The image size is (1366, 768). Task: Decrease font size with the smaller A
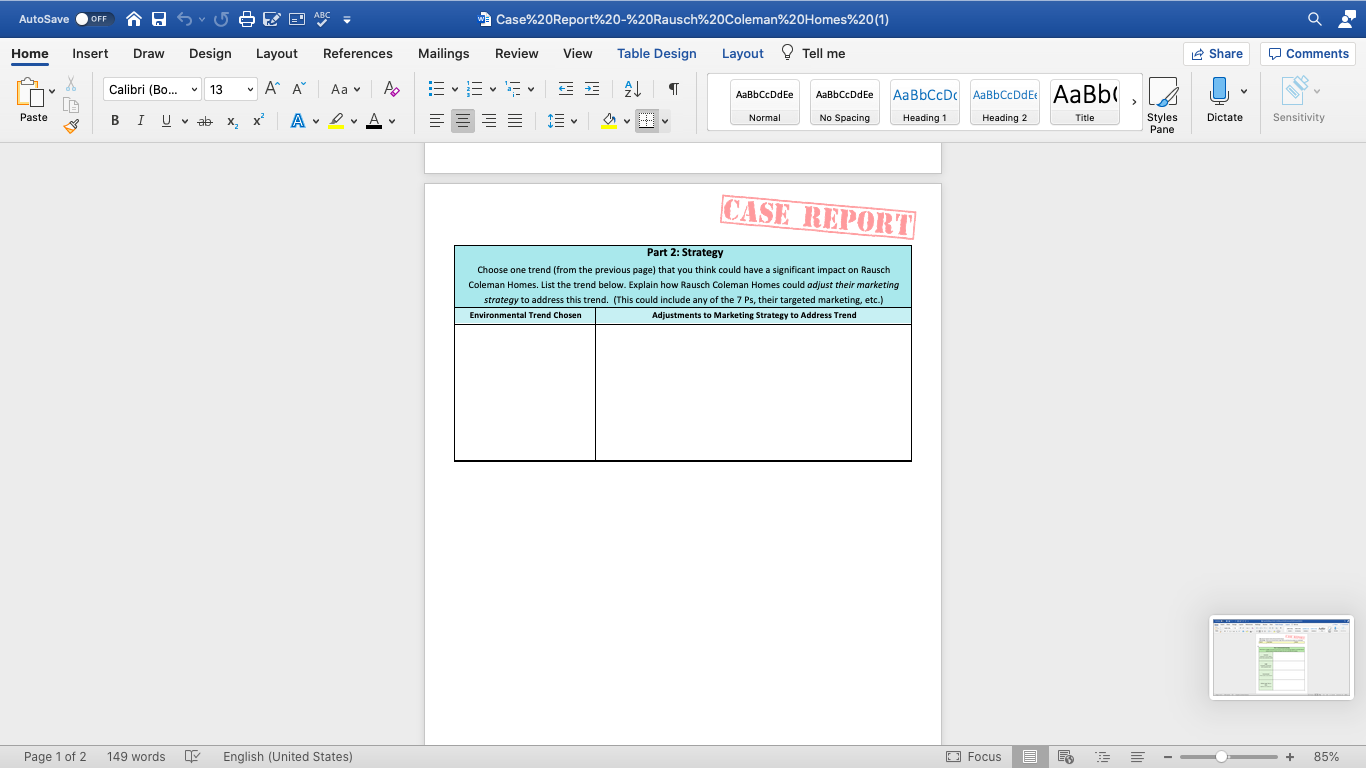pos(298,89)
